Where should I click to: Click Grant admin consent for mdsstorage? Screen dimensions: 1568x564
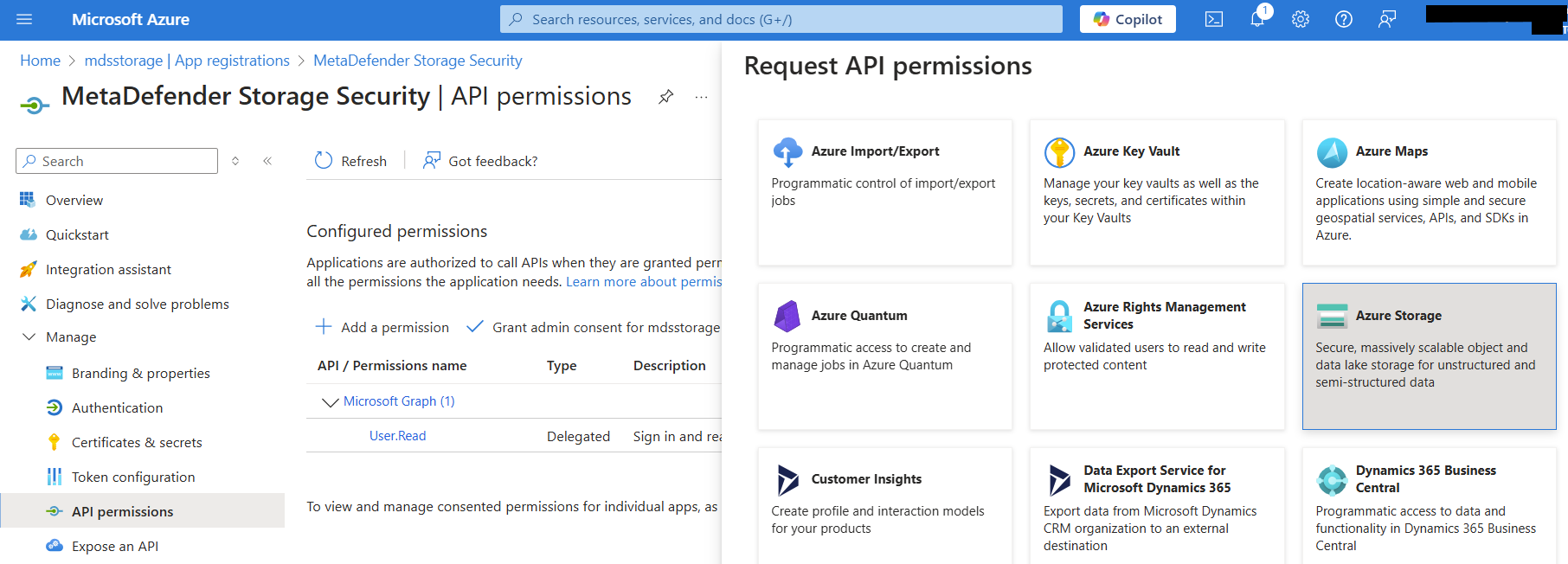tap(594, 327)
